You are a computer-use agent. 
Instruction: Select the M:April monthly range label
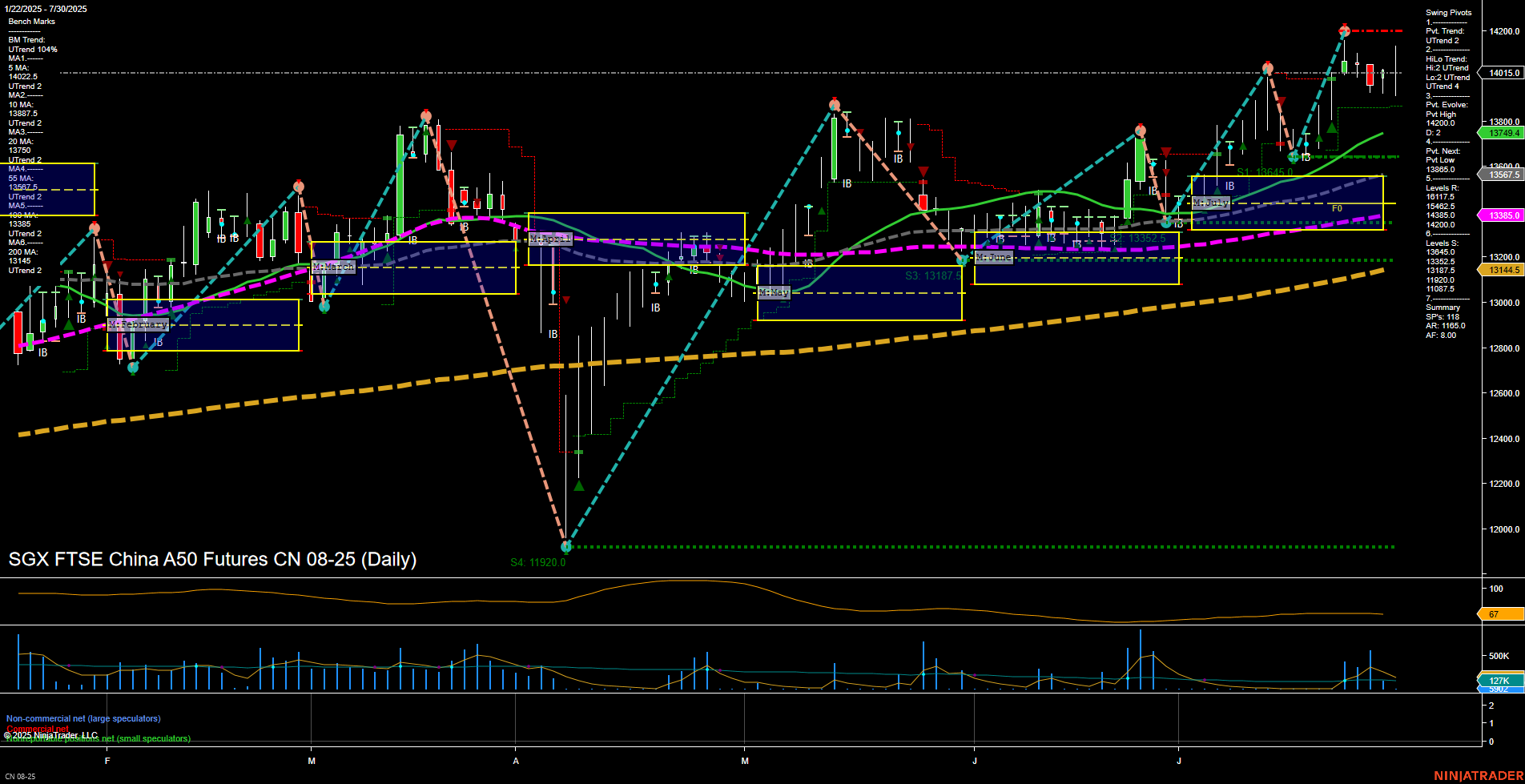(x=550, y=239)
